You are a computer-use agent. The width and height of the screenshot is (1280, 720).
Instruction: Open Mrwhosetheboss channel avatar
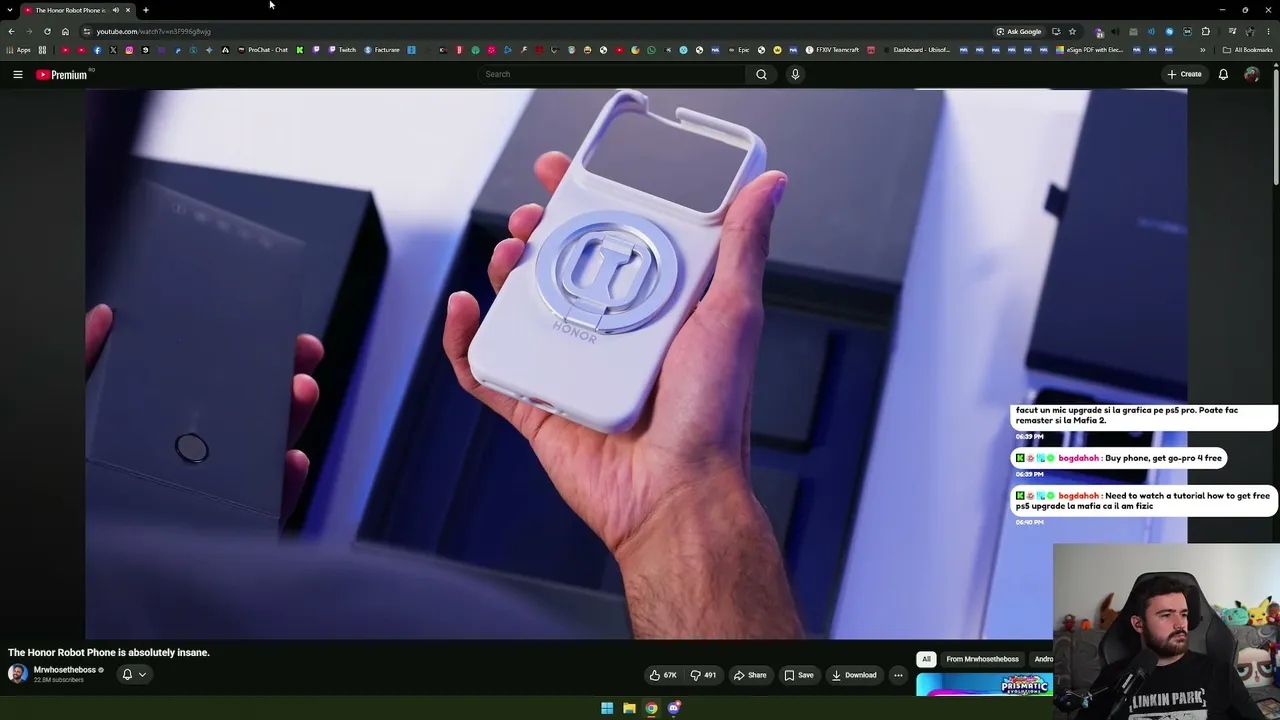[x=18, y=674]
